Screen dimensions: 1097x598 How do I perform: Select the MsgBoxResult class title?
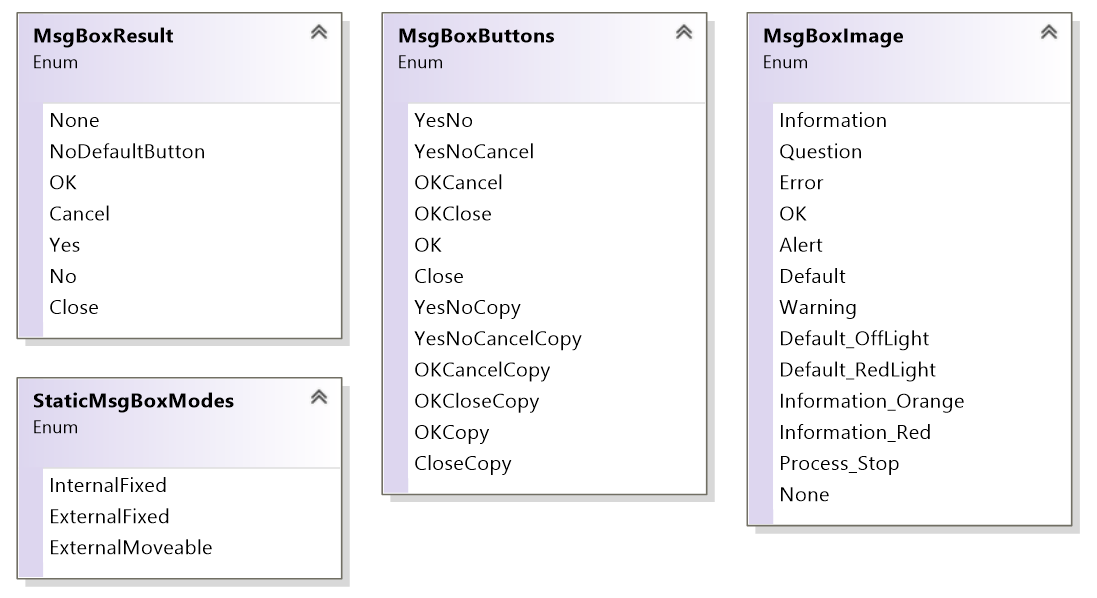click(x=103, y=36)
